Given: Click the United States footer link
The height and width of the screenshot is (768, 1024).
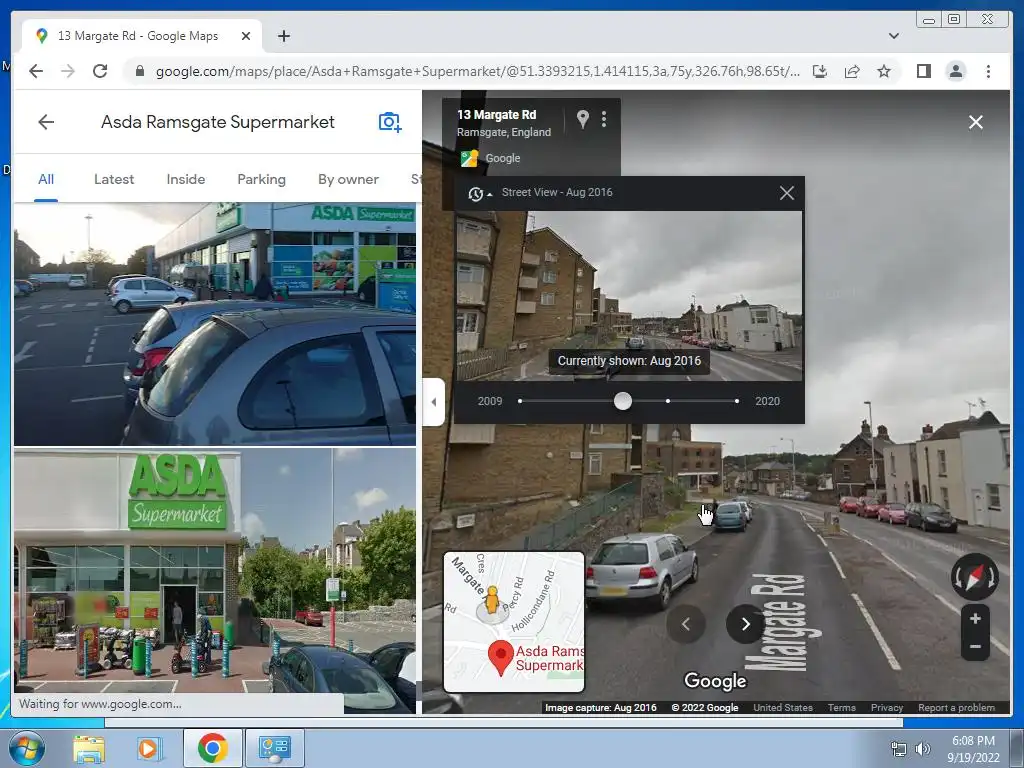Looking at the screenshot, I should tap(783, 707).
